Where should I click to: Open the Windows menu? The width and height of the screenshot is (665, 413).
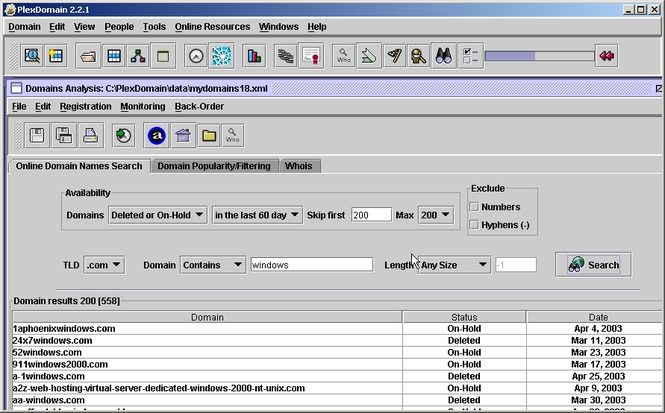click(x=279, y=27)
